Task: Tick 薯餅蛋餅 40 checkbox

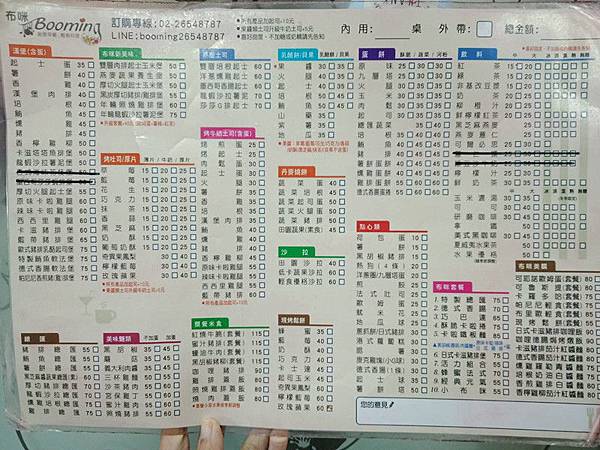Action: point(410,163)
